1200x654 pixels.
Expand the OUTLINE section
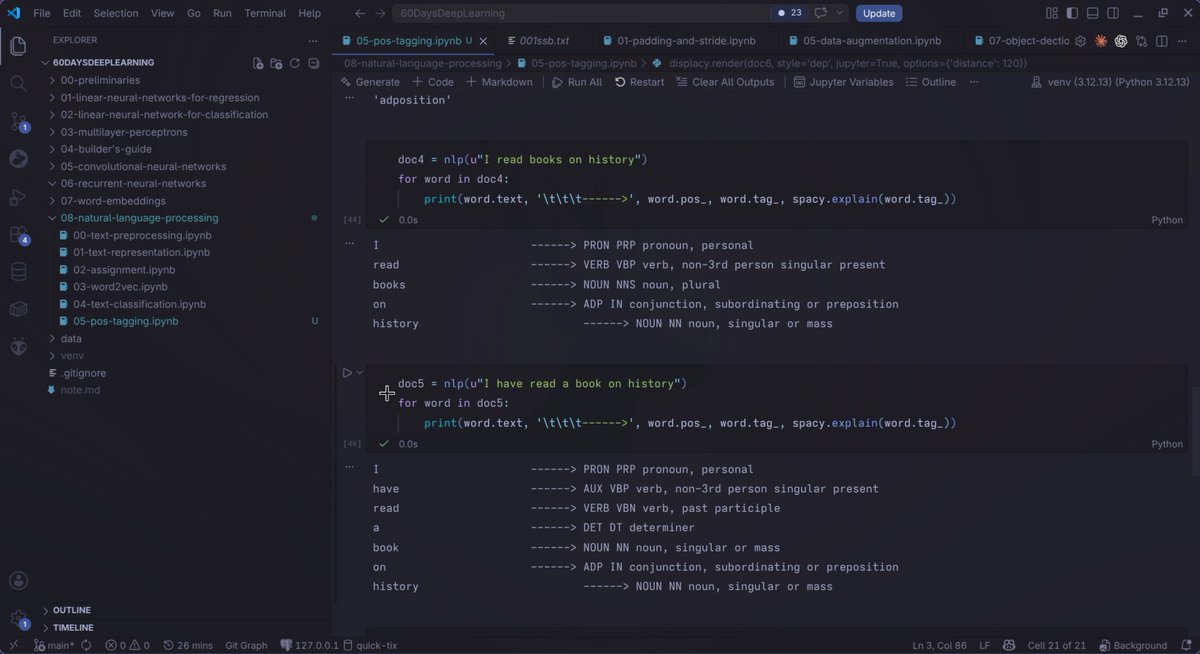pyautogui.click(x=71, y=610)
